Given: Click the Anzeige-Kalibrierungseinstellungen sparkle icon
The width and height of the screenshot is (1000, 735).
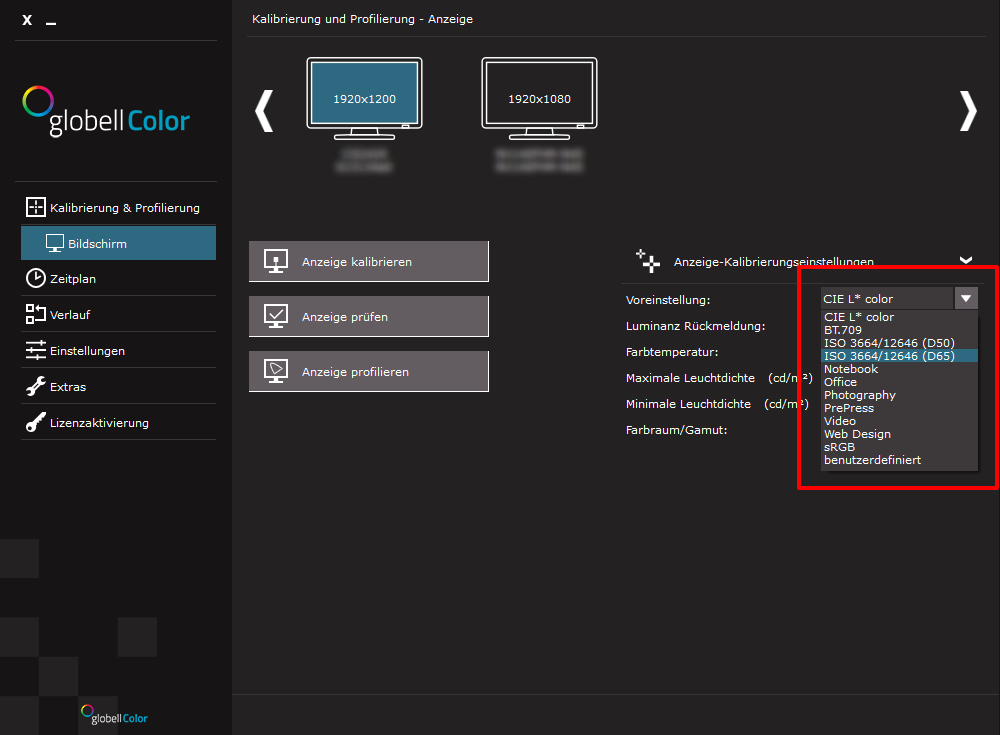Looking at the screenshot, I should tap(649, 261).
